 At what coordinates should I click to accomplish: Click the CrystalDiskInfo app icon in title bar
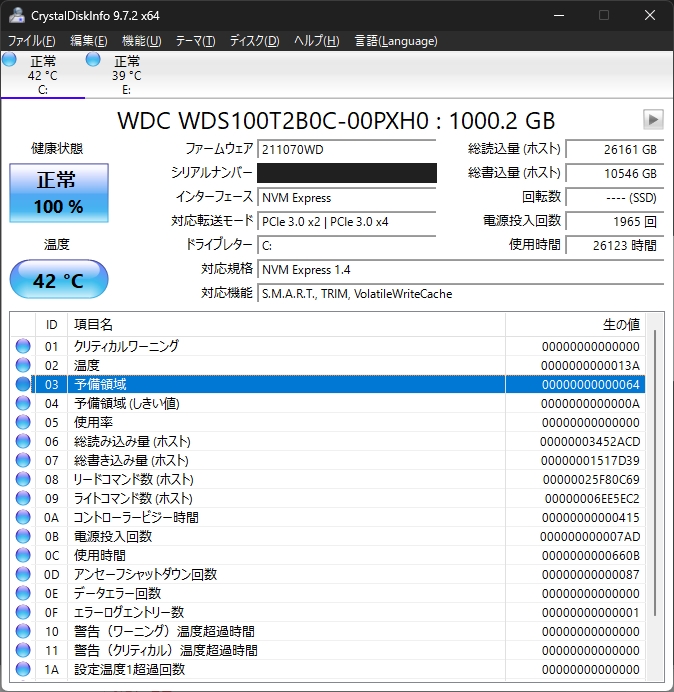16,15
